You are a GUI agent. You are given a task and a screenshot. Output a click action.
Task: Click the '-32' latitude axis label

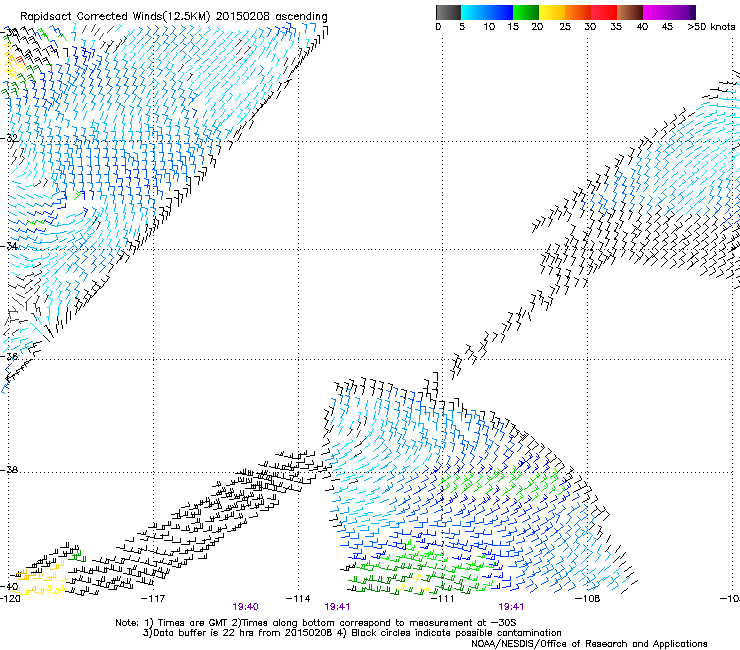(x=9, y=138)
